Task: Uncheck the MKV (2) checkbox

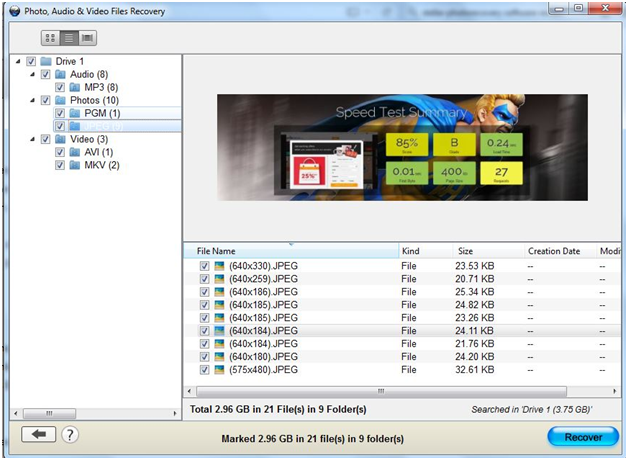Action: point(60,165)
